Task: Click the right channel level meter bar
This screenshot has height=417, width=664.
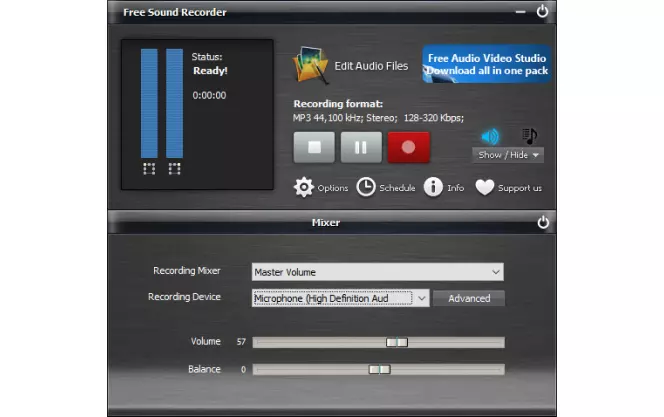Action: click(174, 103)
